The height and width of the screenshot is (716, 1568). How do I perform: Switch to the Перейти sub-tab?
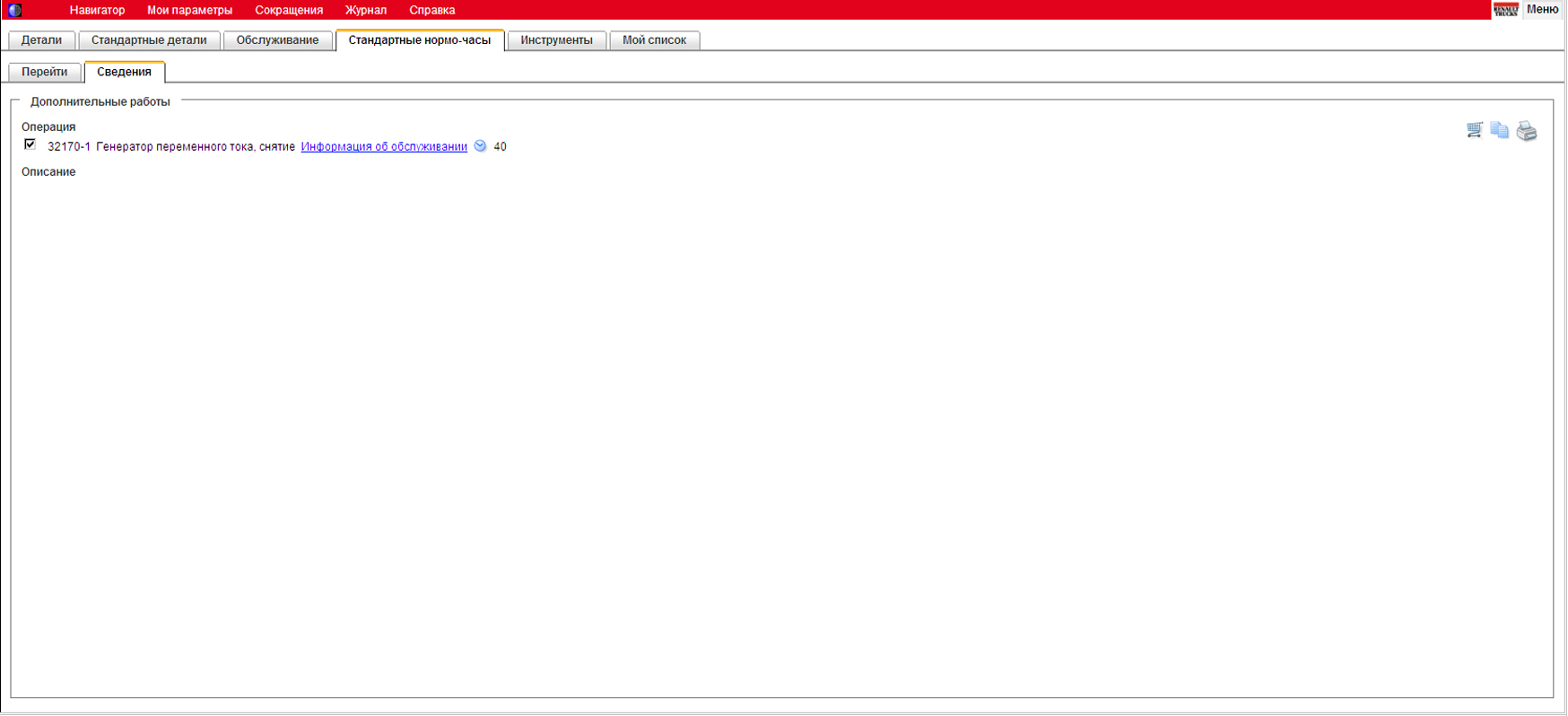pyautogui.click(x=45, y=72)
